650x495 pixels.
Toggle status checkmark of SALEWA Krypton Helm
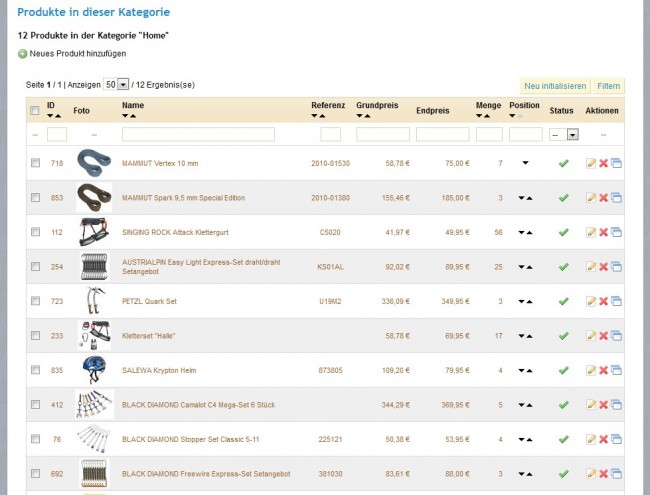tap(563, 370)
